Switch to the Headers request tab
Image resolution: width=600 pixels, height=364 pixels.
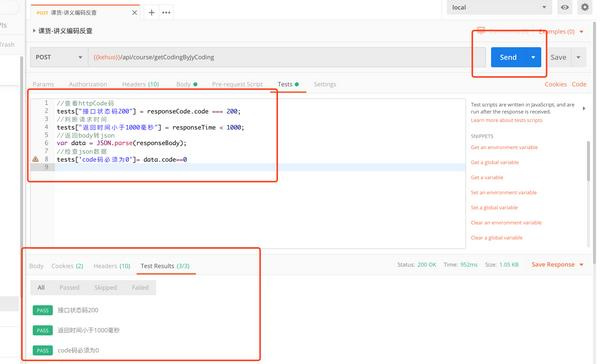[140, 84]
